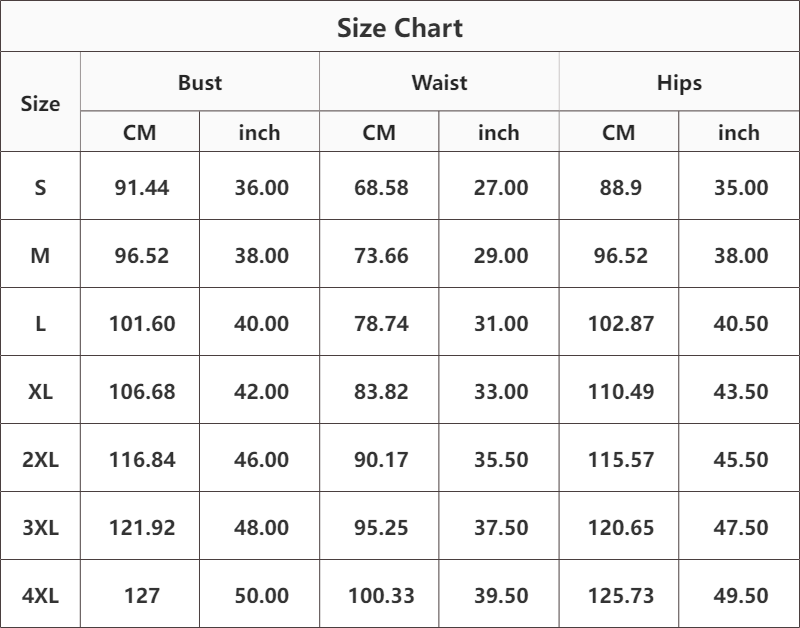Click waist inch value 35.50 for 2XL

[501, 460]
